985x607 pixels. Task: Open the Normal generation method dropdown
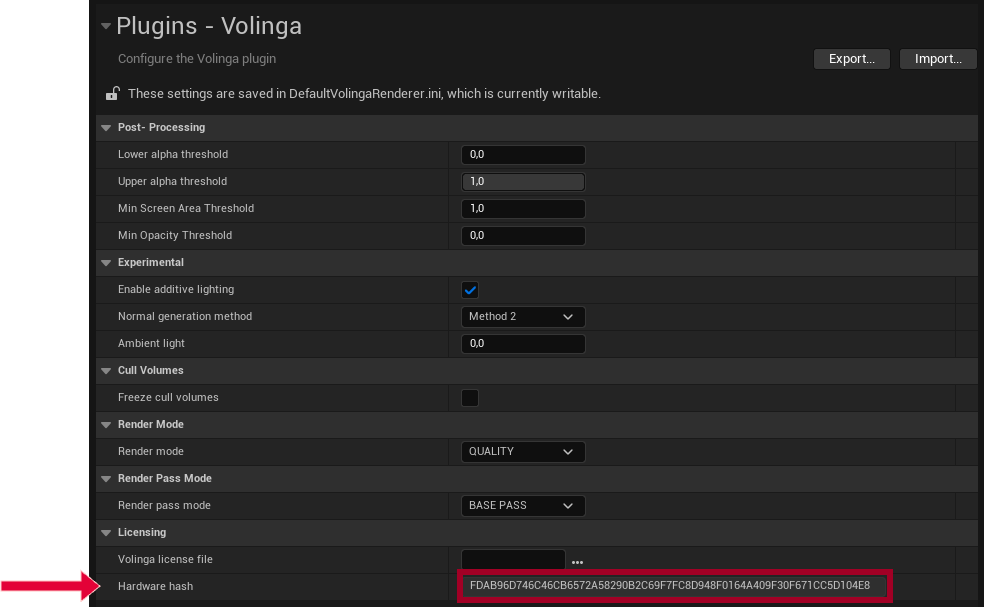pyautogui.click(x=523, y=317)
